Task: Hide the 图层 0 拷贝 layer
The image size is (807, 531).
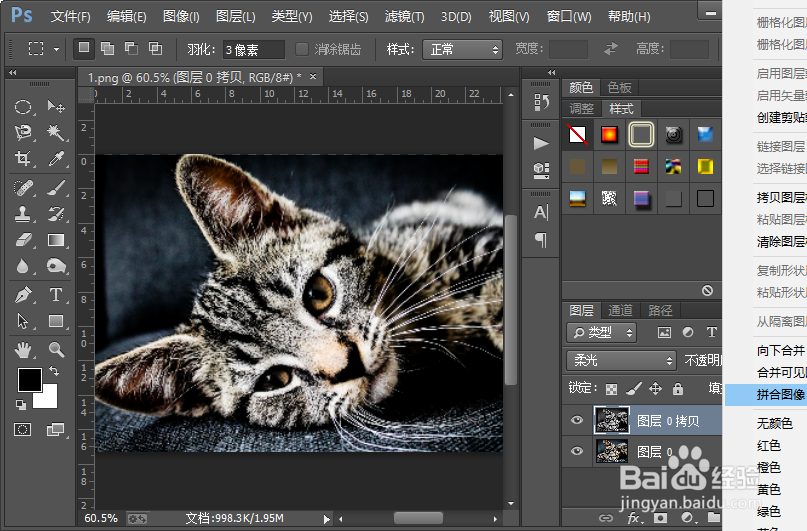Action: click(x=577, y=420)
